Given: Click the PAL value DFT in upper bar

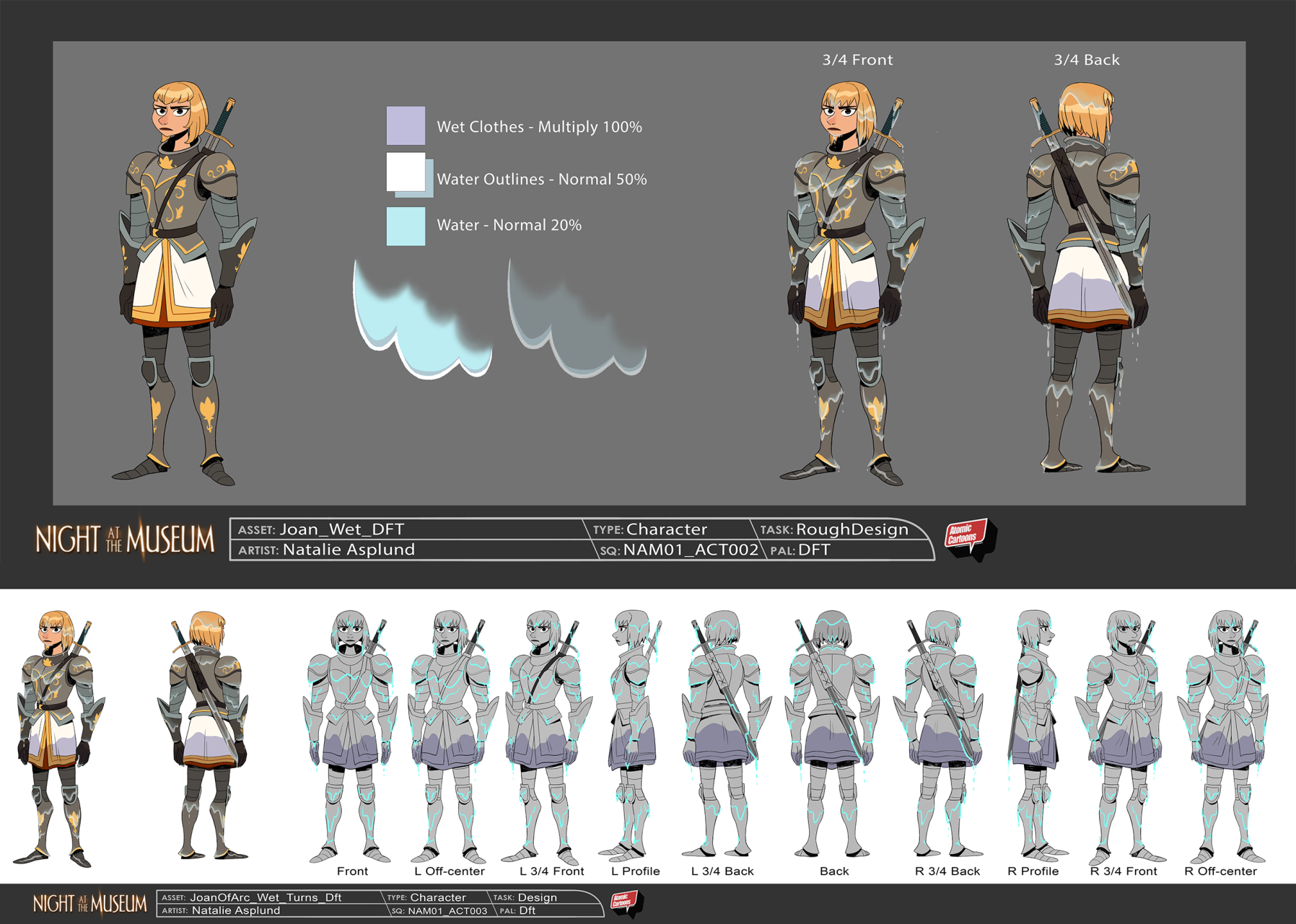Looking at the screenshot, I should (x=815, y=550).
